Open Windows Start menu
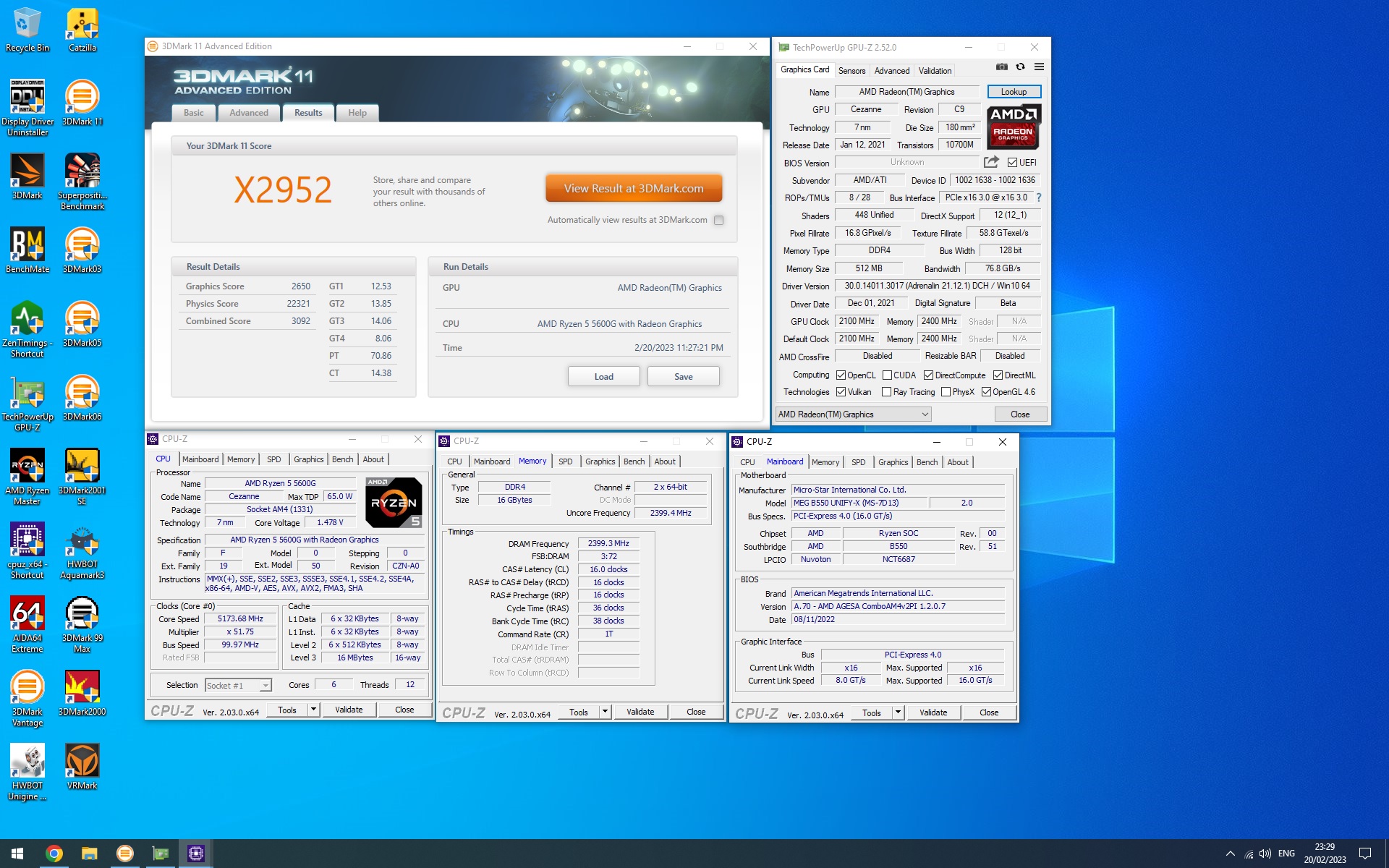1389x868 pixels. (17, 854)
